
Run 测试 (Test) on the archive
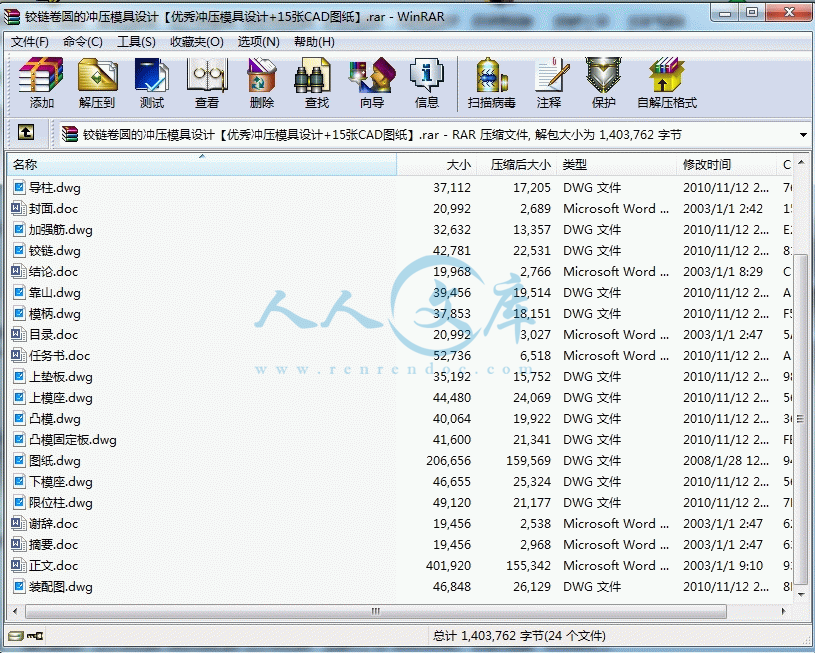tap(152, 83)
